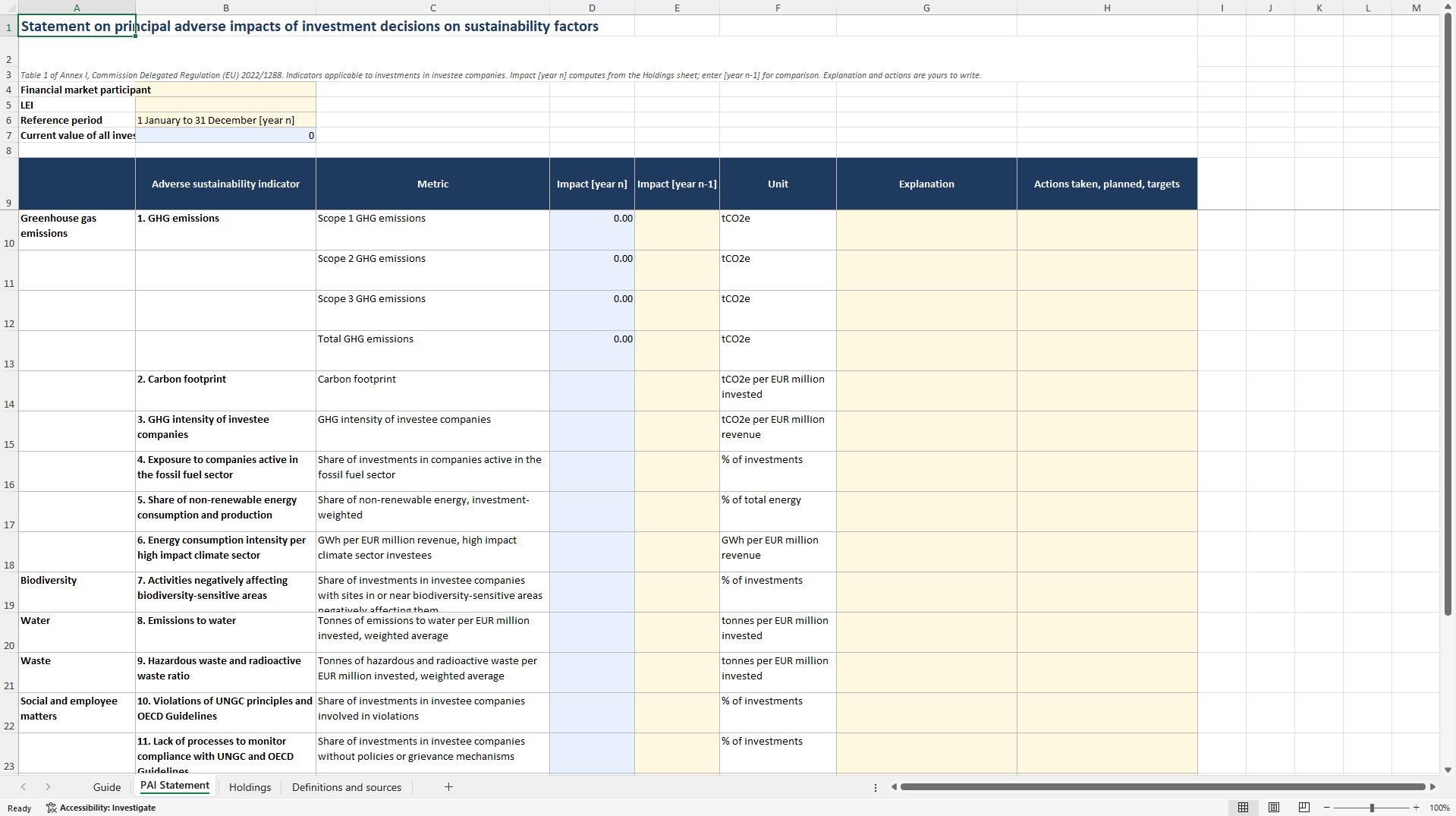Select the statement title cell
The height and width of the screenshot is (816, 1456).
(77, 26)
